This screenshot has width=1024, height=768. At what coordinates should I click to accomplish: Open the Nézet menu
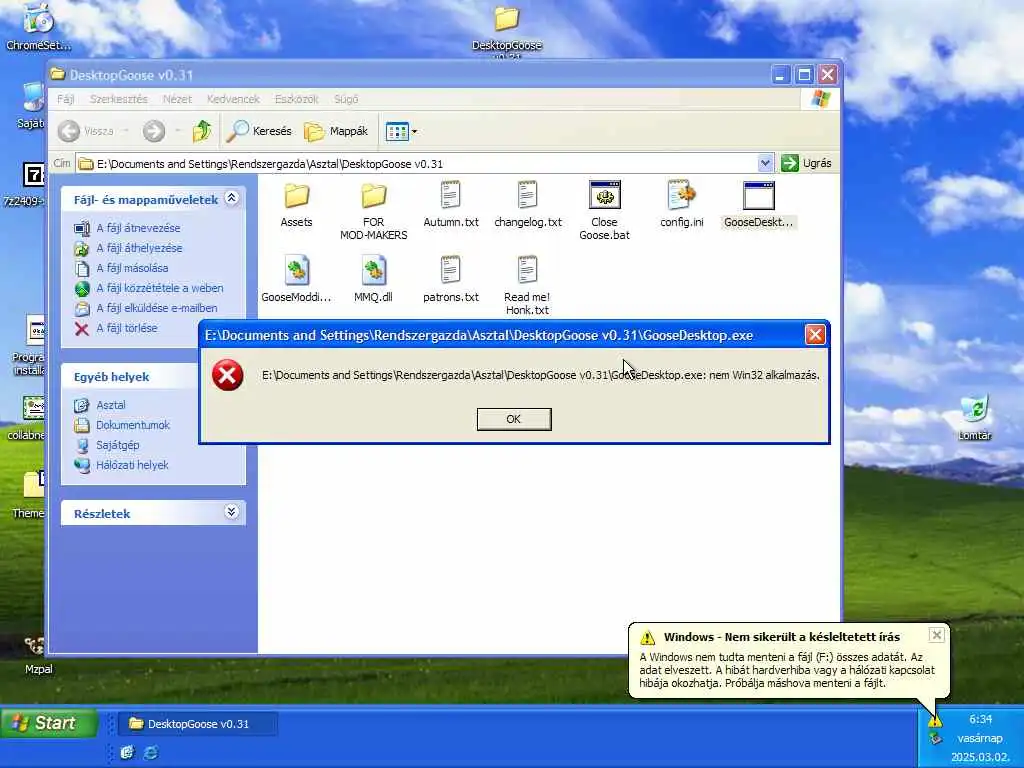[x=177, y=99]
